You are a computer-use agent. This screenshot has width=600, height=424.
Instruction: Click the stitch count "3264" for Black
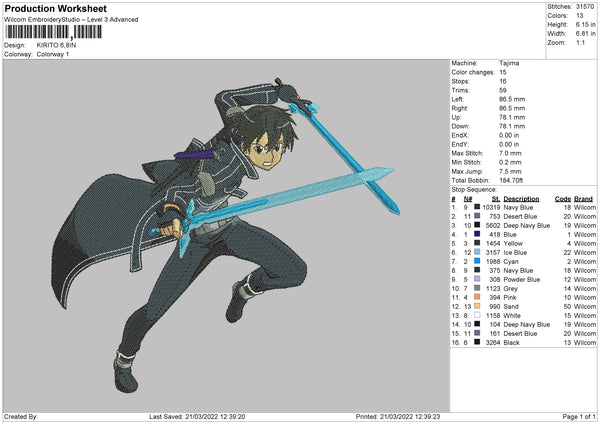[493, 342]
